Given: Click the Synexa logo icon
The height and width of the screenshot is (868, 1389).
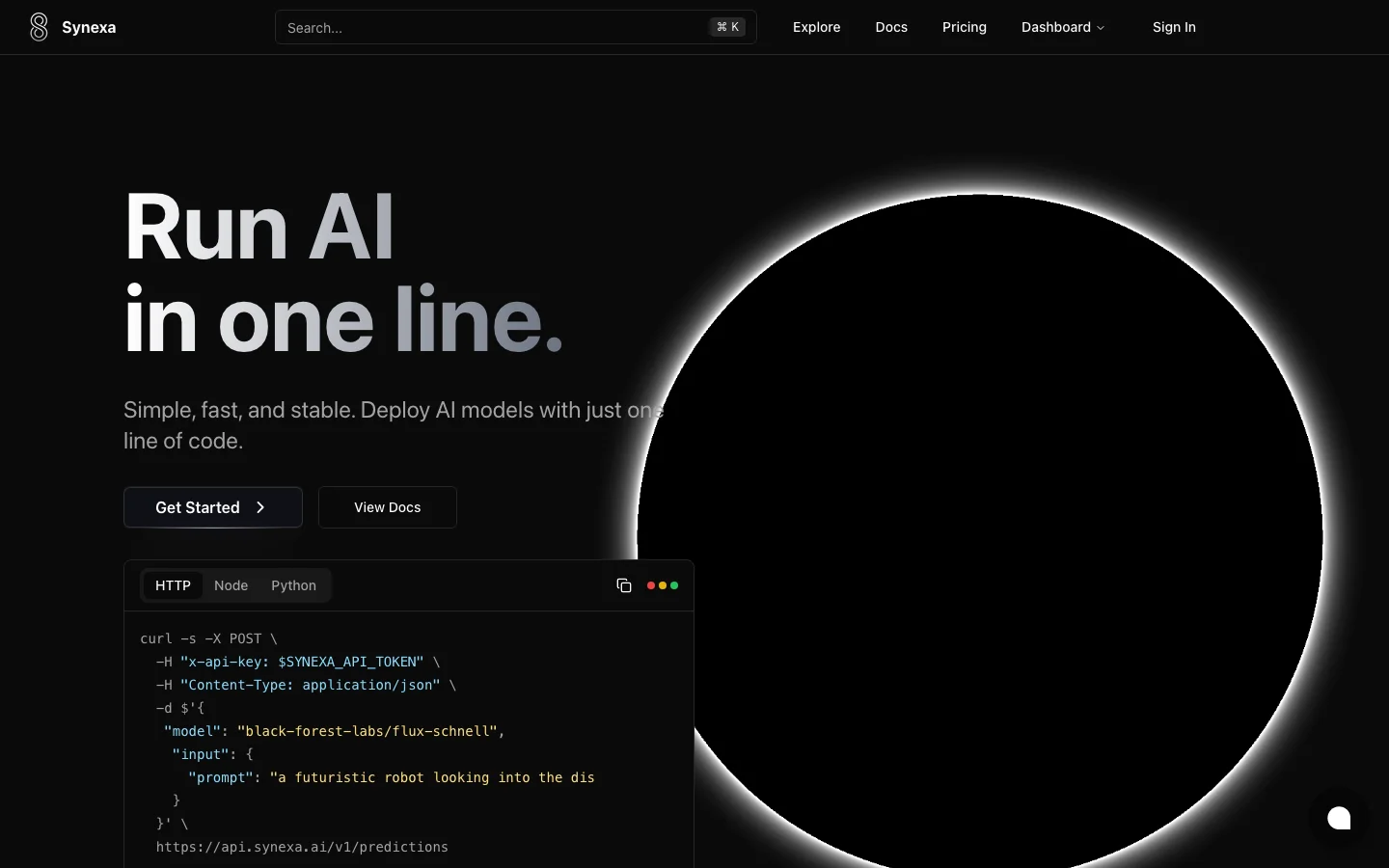Looking at the screenshot, I should tap(39, 27).
